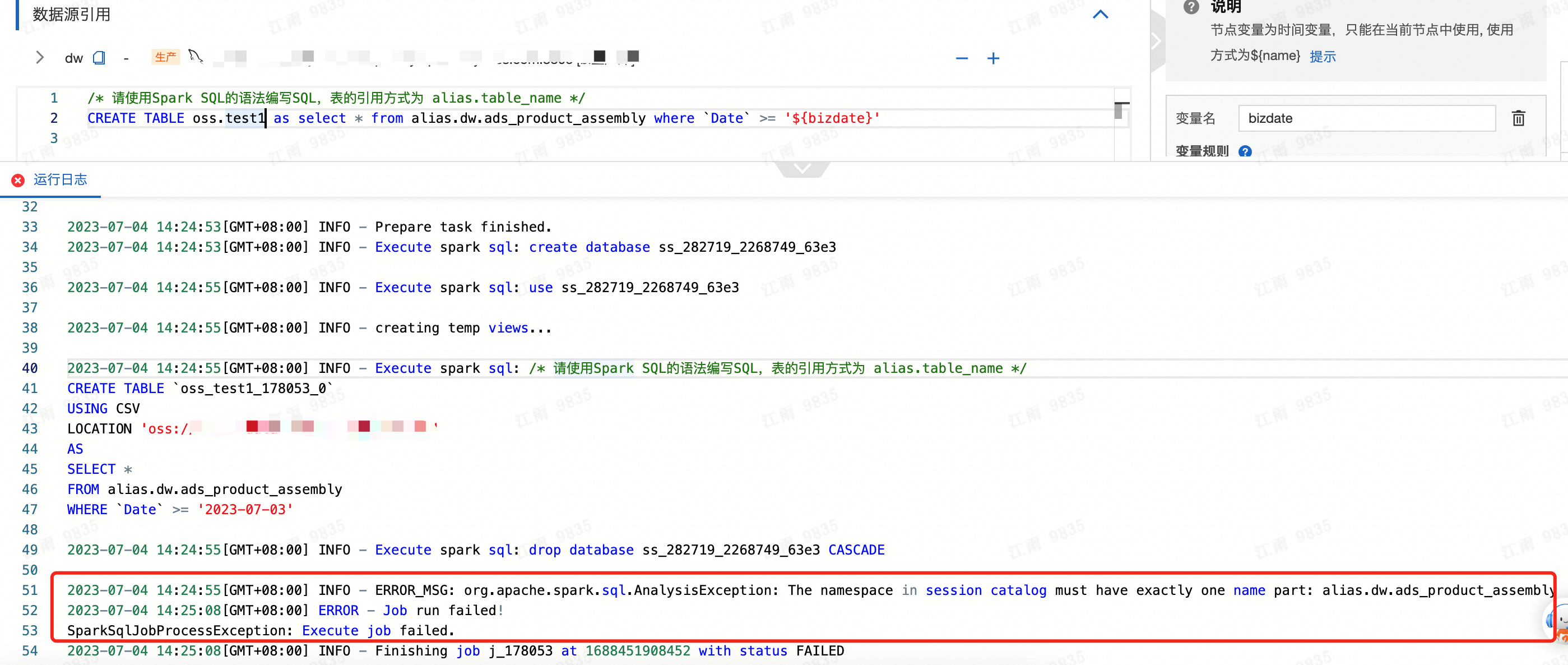Screen dimensions: 1568x665
Task: Click log line 38 creating temp views
Action: (309, 327)
